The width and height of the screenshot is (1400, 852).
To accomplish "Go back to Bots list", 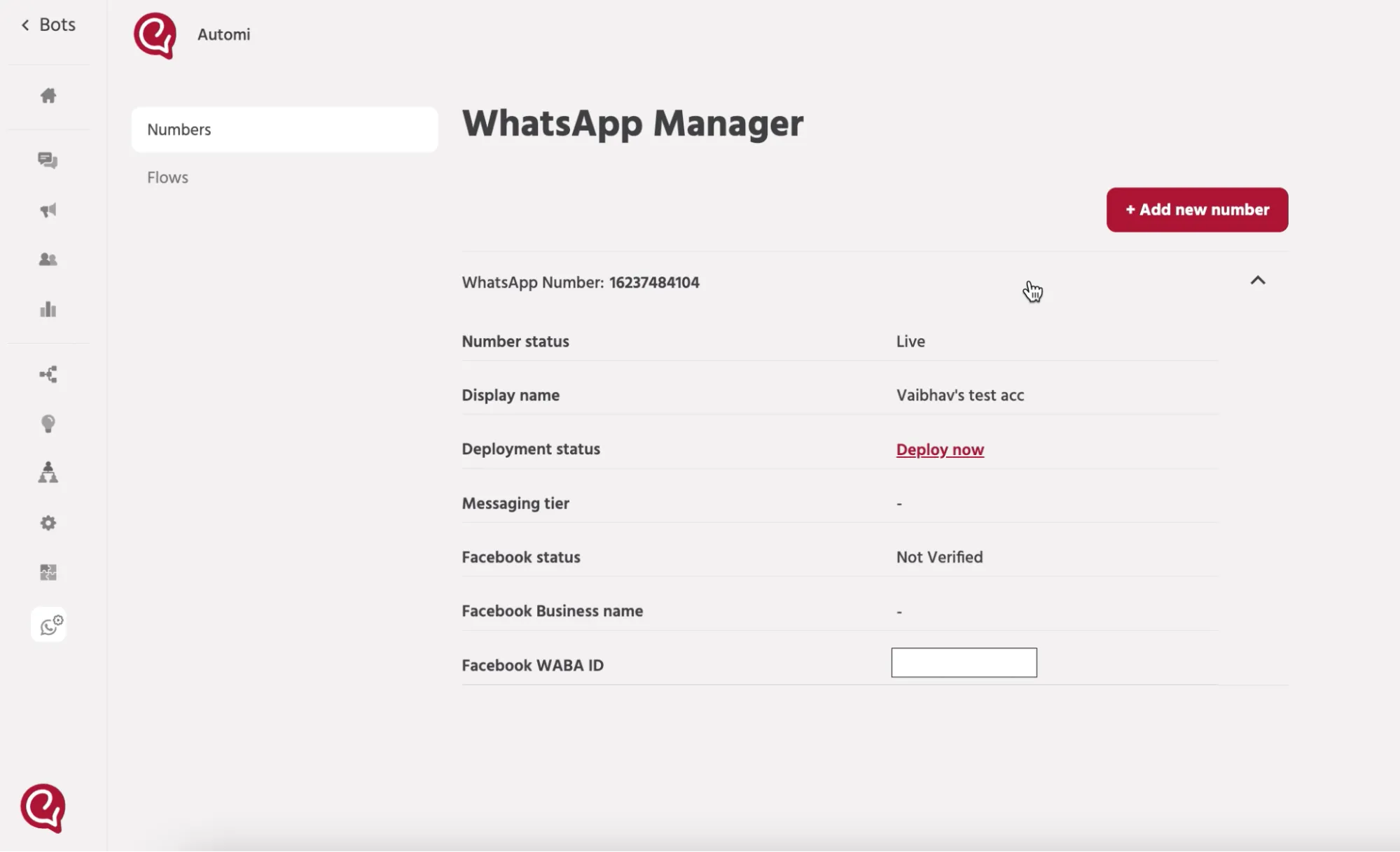I will tap(48, 25).
